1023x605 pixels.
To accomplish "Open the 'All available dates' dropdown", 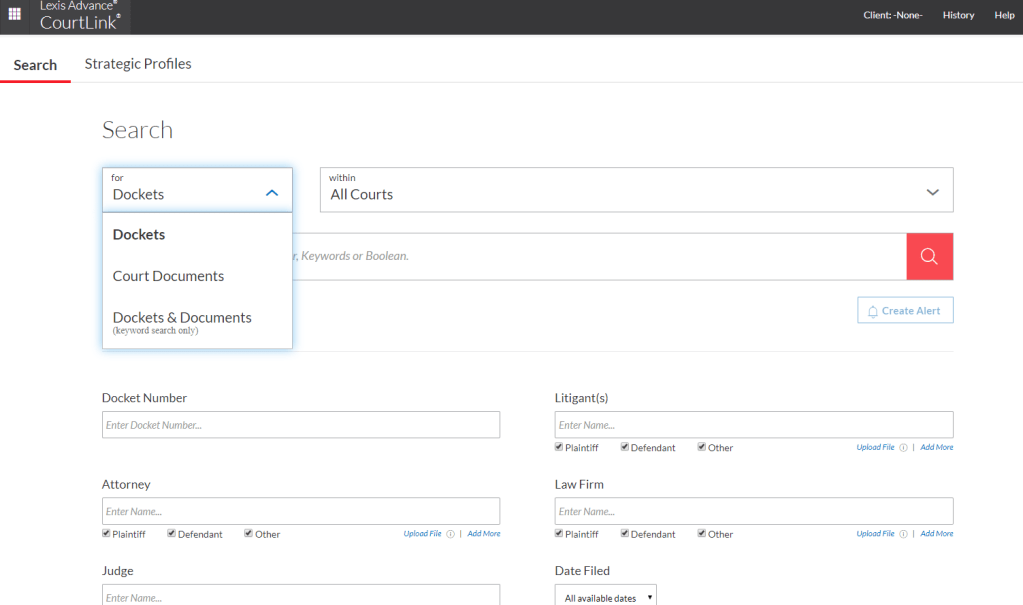I will click(606, 598).
